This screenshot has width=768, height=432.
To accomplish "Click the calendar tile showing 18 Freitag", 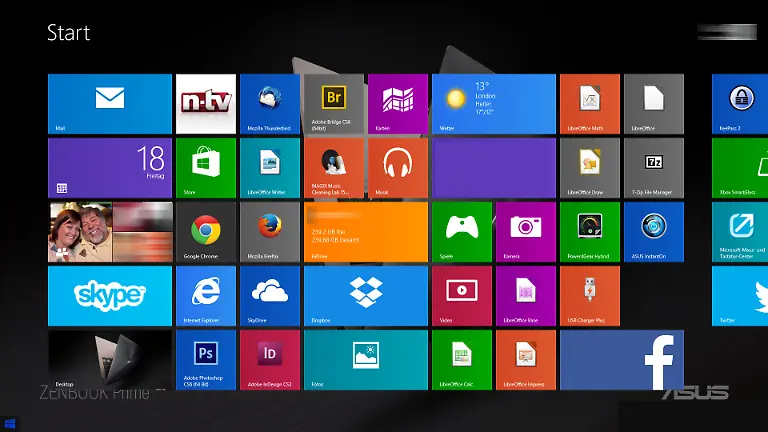I will (110, 167).
